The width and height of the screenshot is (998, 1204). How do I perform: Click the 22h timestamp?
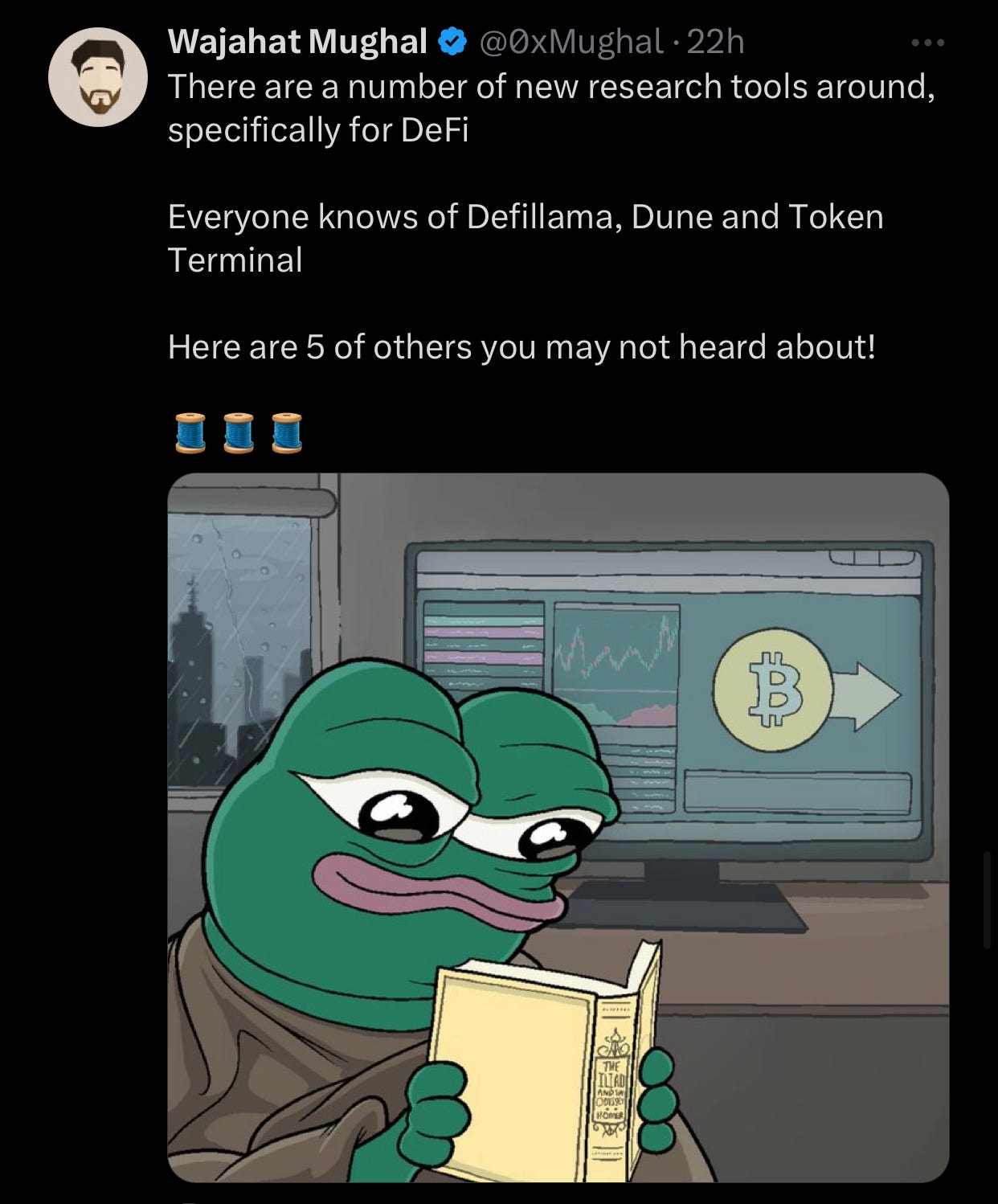pyautogui.click(x=716, y=41)
